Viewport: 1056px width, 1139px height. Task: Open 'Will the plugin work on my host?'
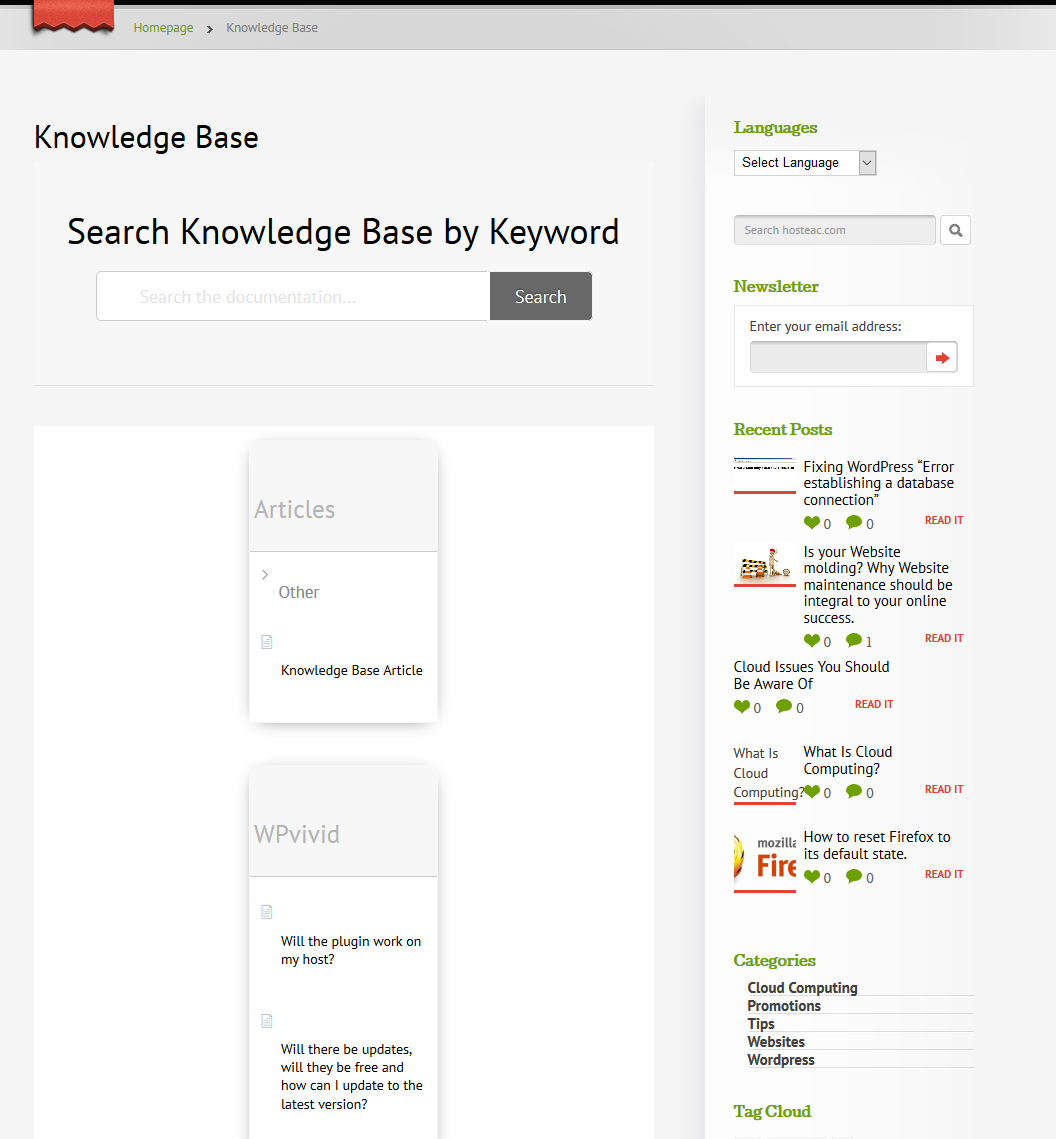coord(350,950)
